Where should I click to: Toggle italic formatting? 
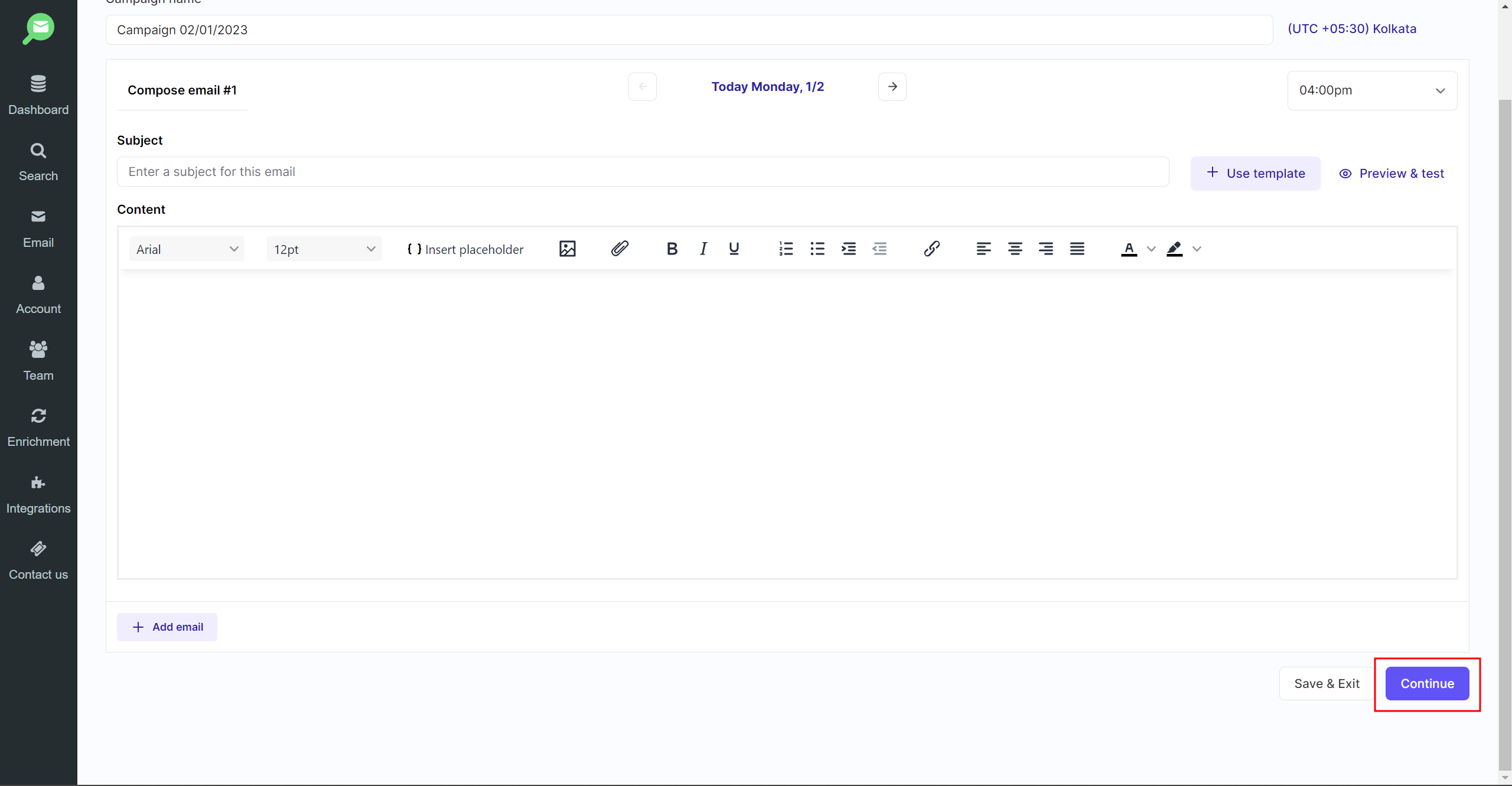click(703, 249)
